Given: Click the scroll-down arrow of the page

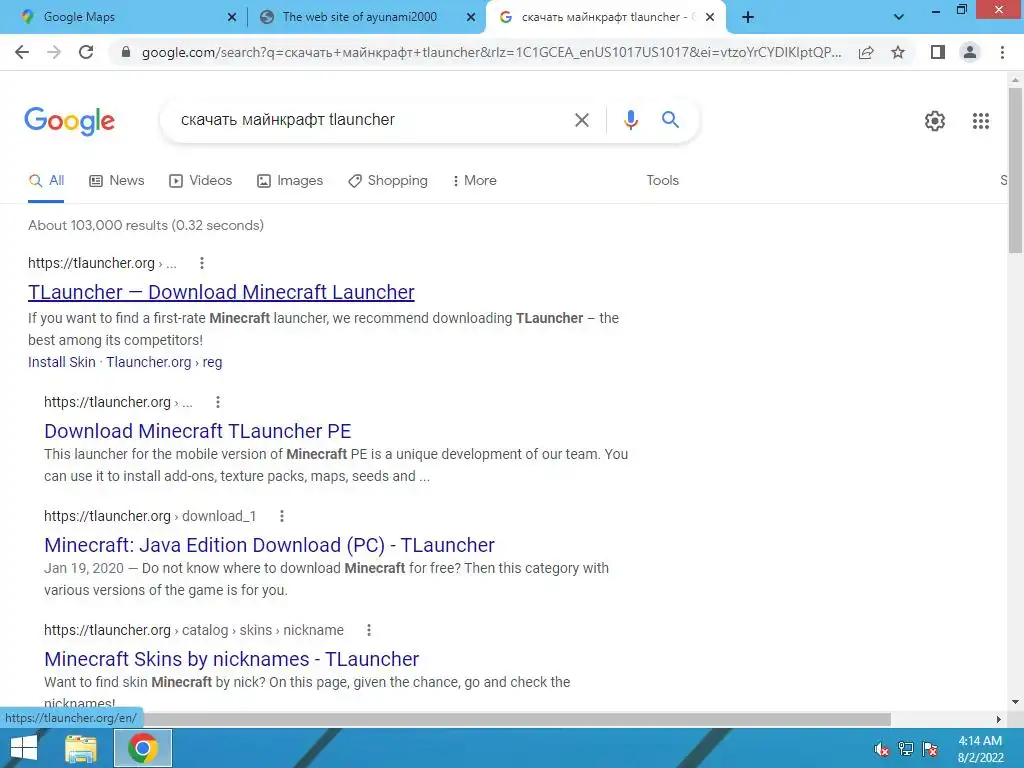Looking at the screenshot, I should 1015,702.
